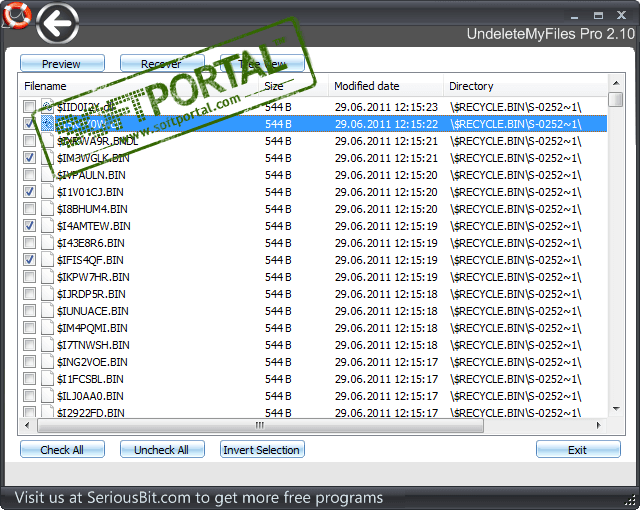Click the Exit button

tap(578, 450)
